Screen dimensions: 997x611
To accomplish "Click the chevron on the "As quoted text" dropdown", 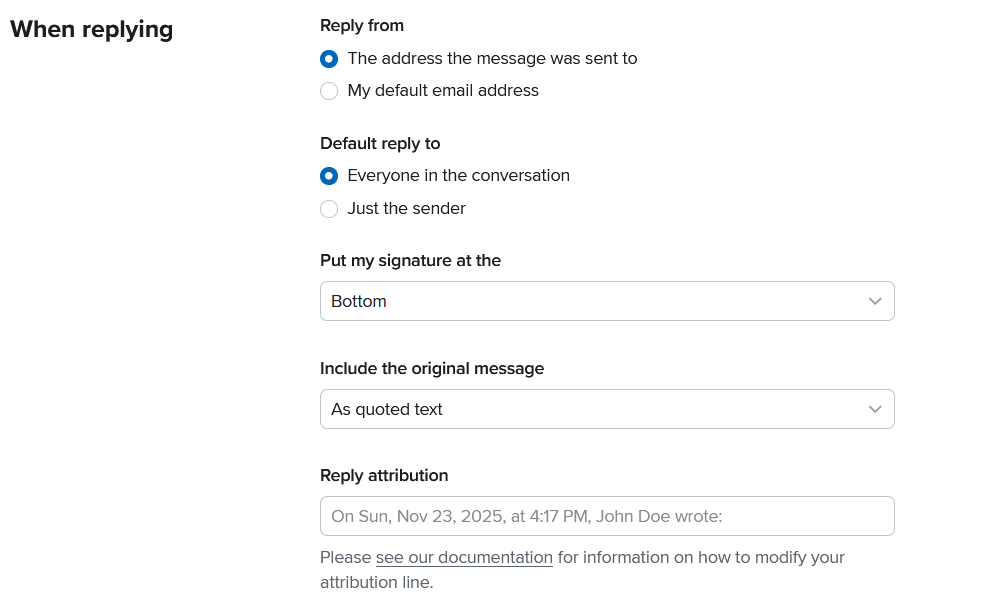I will (x=875, y=409).
